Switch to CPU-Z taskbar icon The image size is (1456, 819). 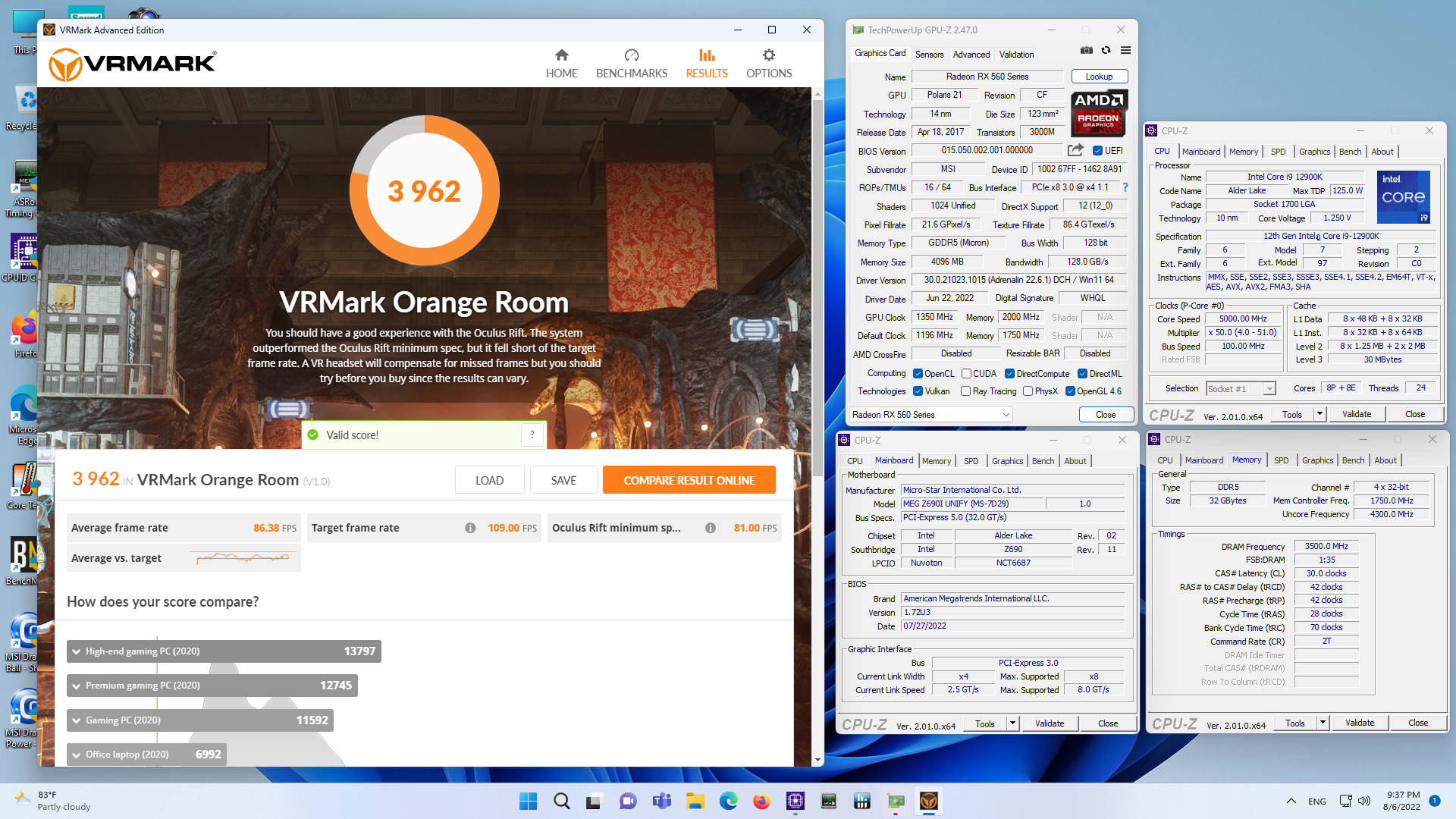point(795,801)
